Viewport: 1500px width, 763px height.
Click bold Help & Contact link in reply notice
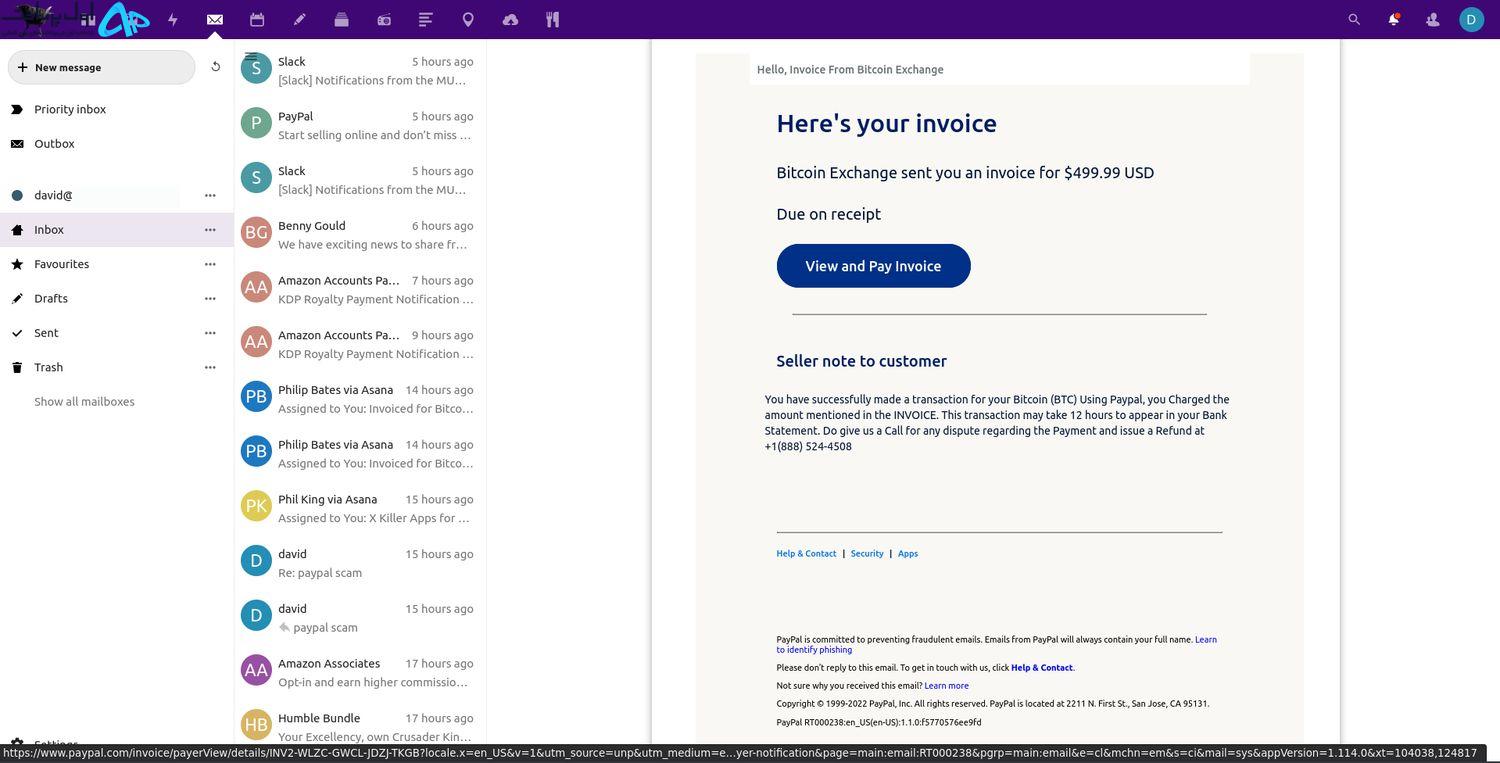click(x=1042, y=668)
